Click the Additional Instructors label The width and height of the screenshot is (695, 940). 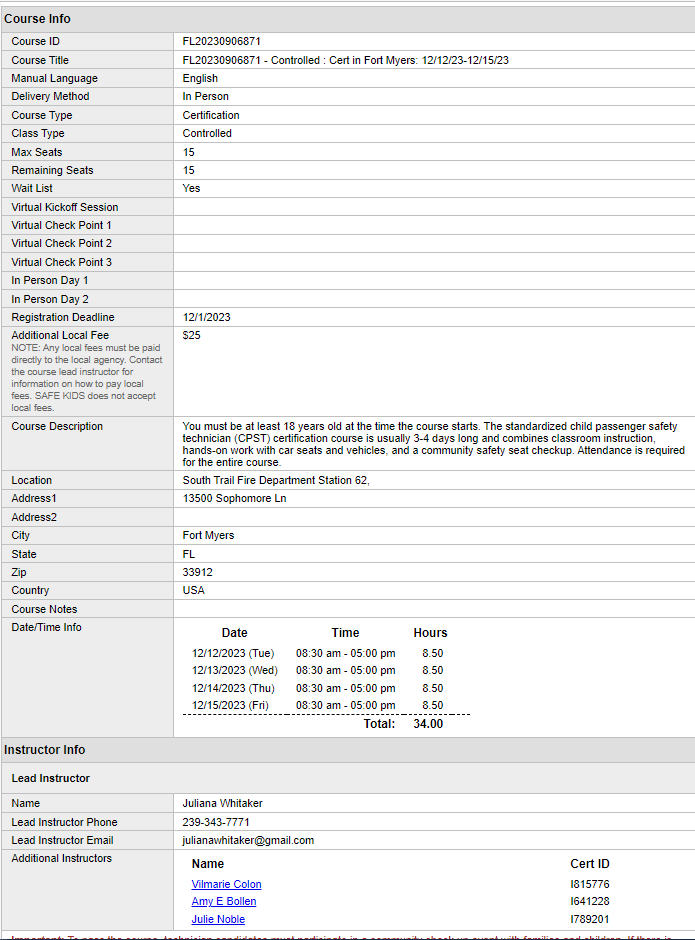[61, 858]
